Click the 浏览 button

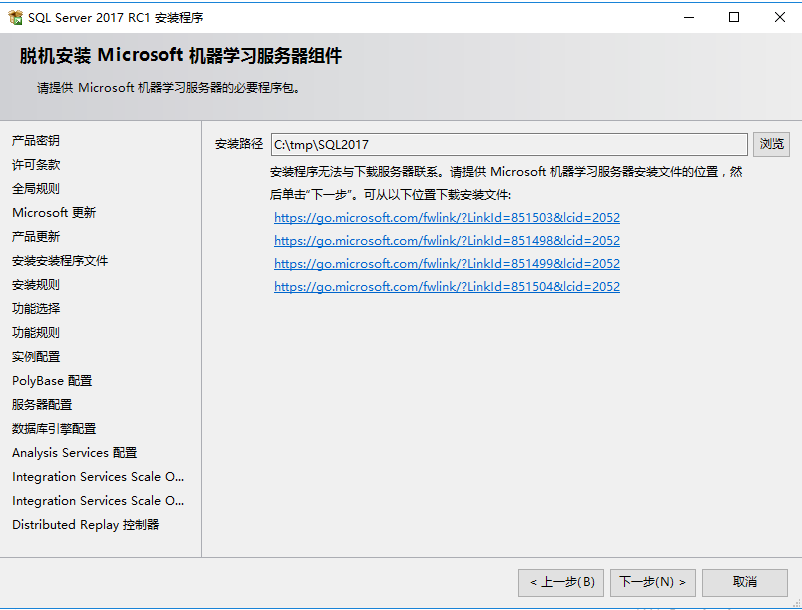pyautogui.click(x=771, y=144)
